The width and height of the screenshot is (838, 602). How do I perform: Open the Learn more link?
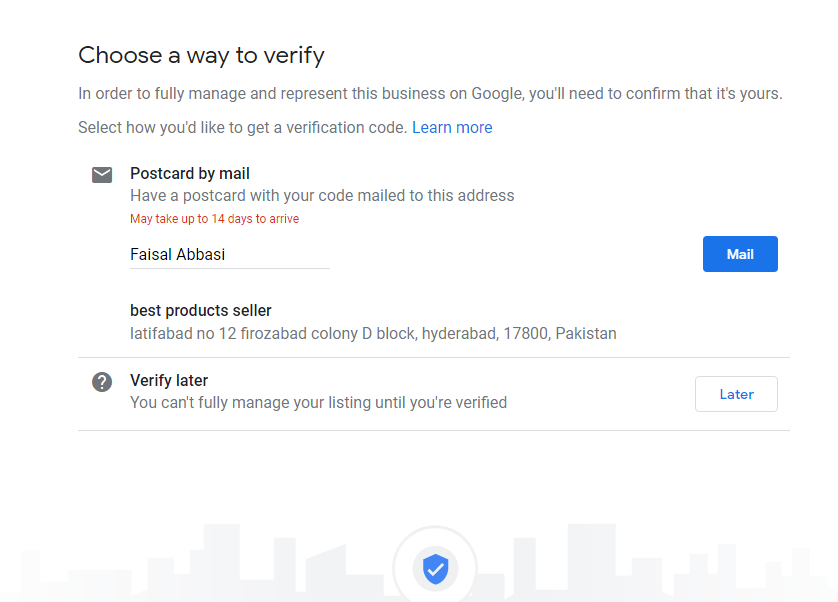452,127
